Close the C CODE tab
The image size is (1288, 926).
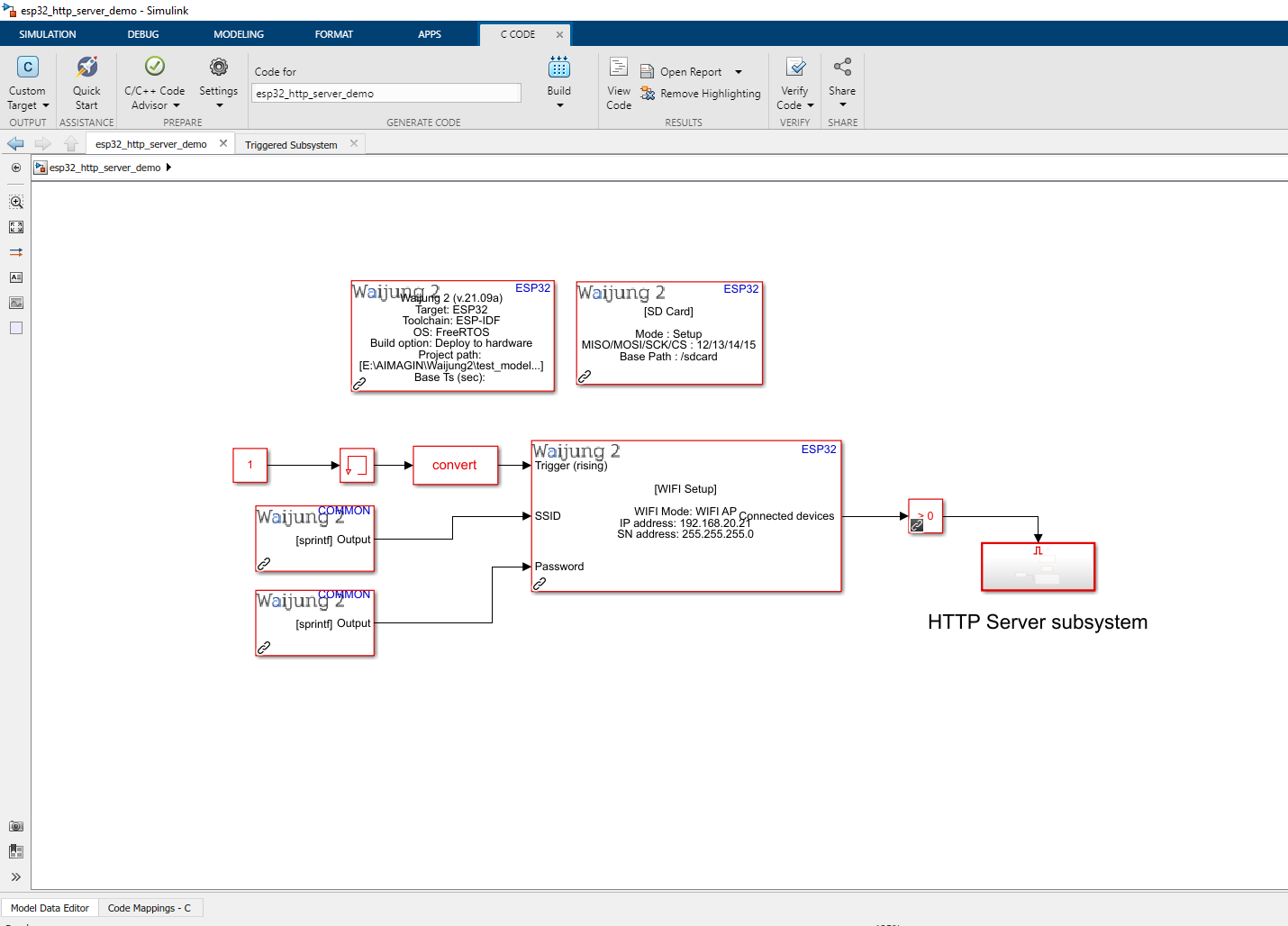click(559, 34)
